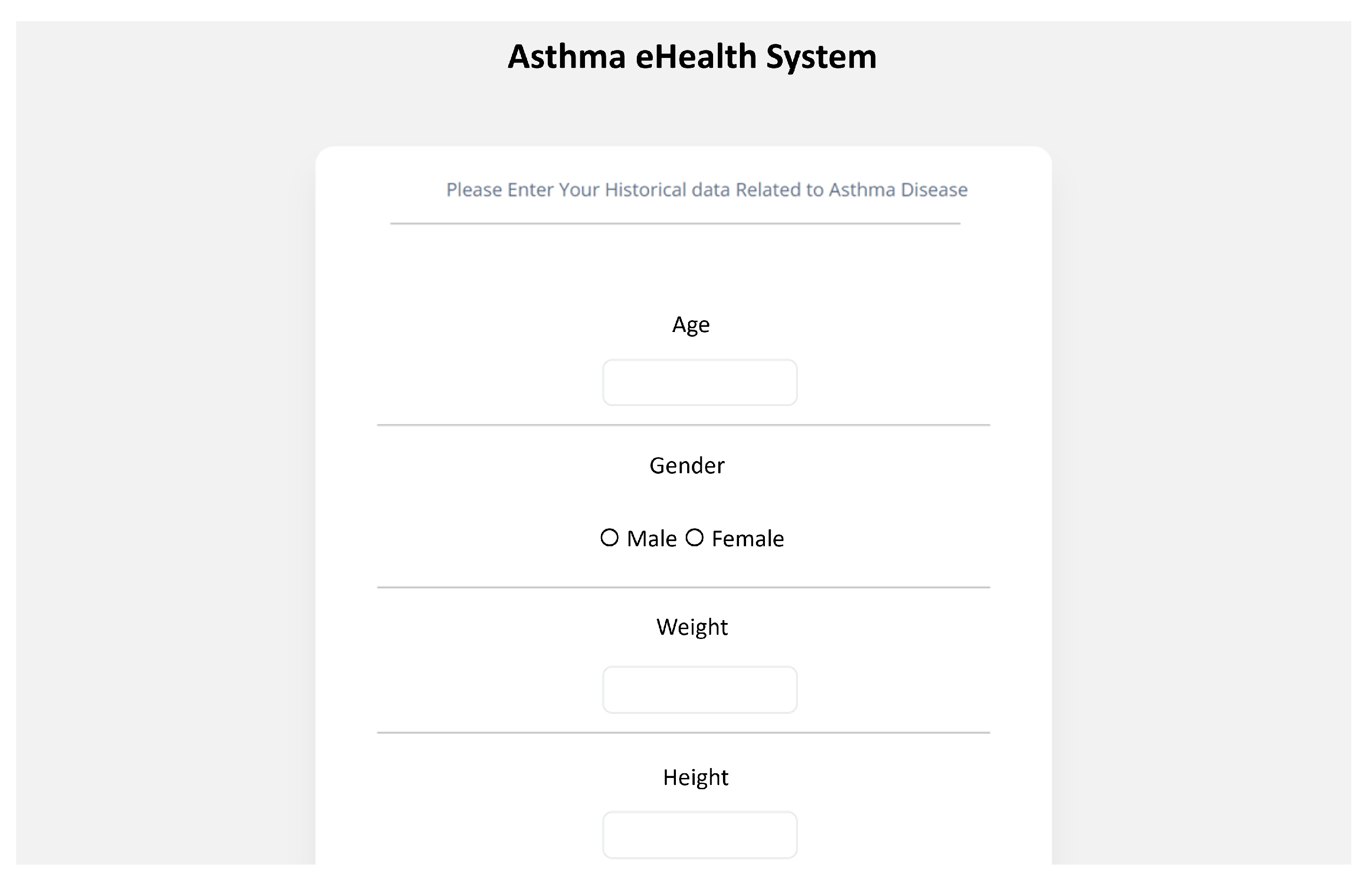Click the Height field label
1372x882 pixels.
[696, 777]
